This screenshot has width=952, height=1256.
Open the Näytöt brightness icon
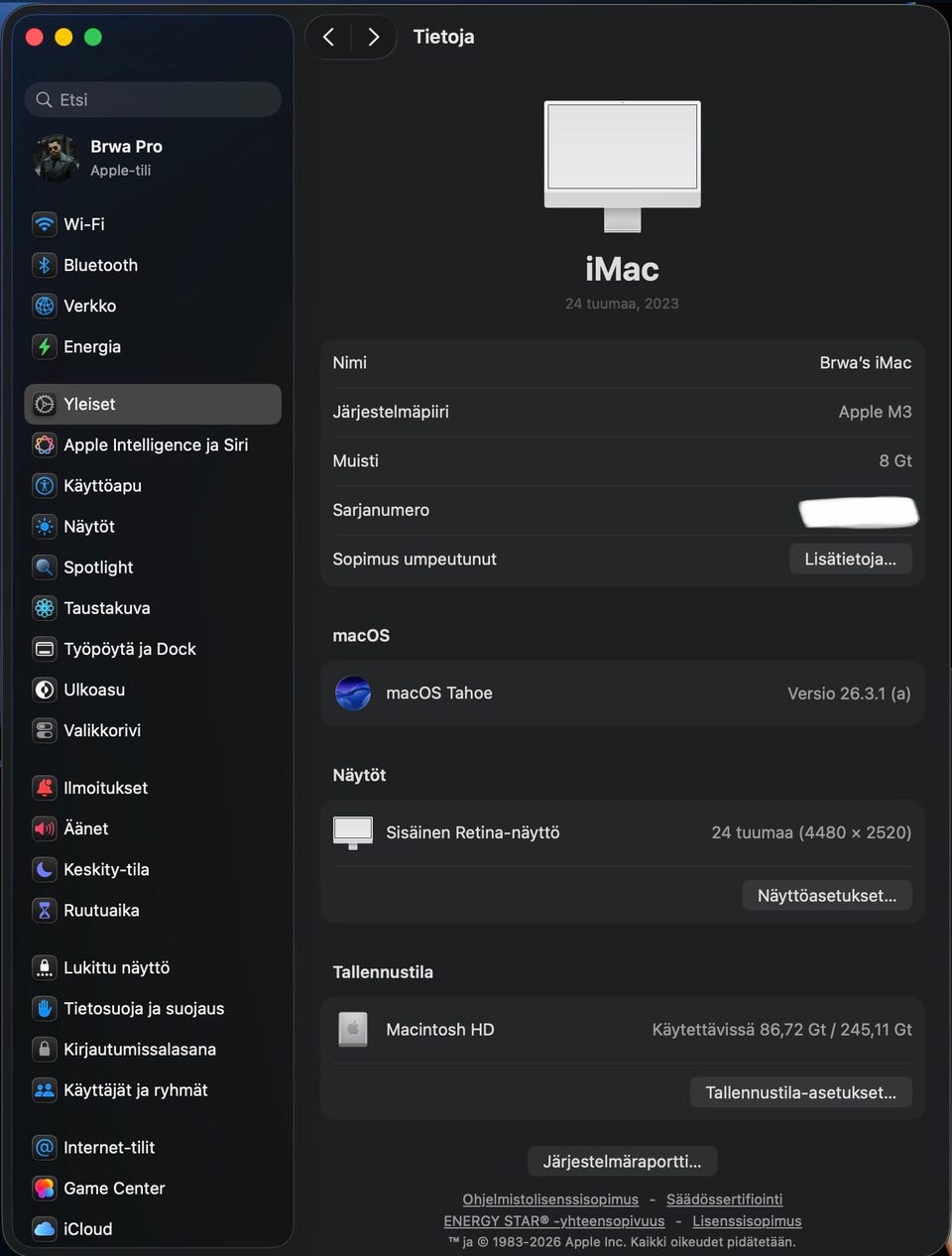tap(45, 526)
